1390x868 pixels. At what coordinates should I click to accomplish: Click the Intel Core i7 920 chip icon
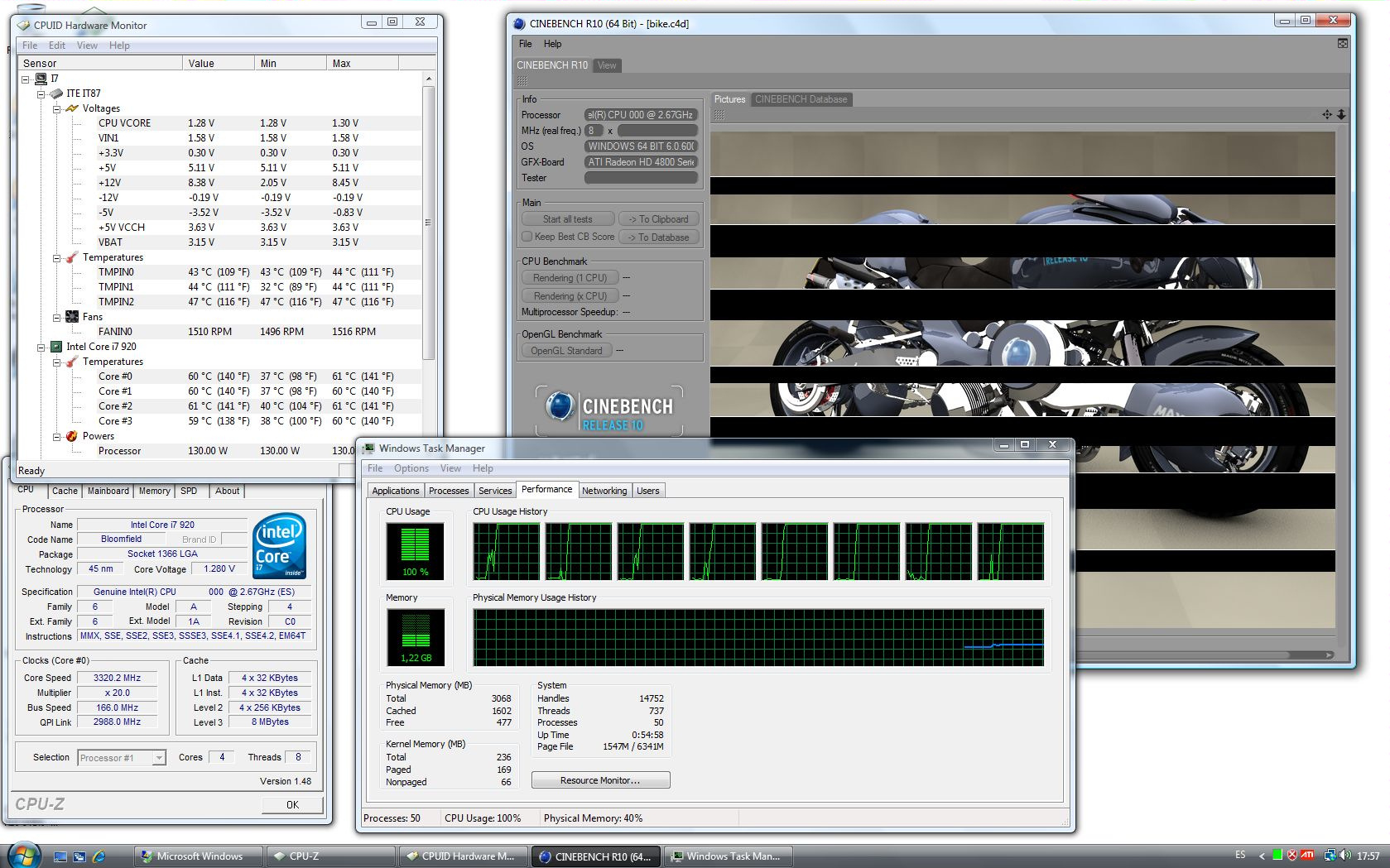56,347
